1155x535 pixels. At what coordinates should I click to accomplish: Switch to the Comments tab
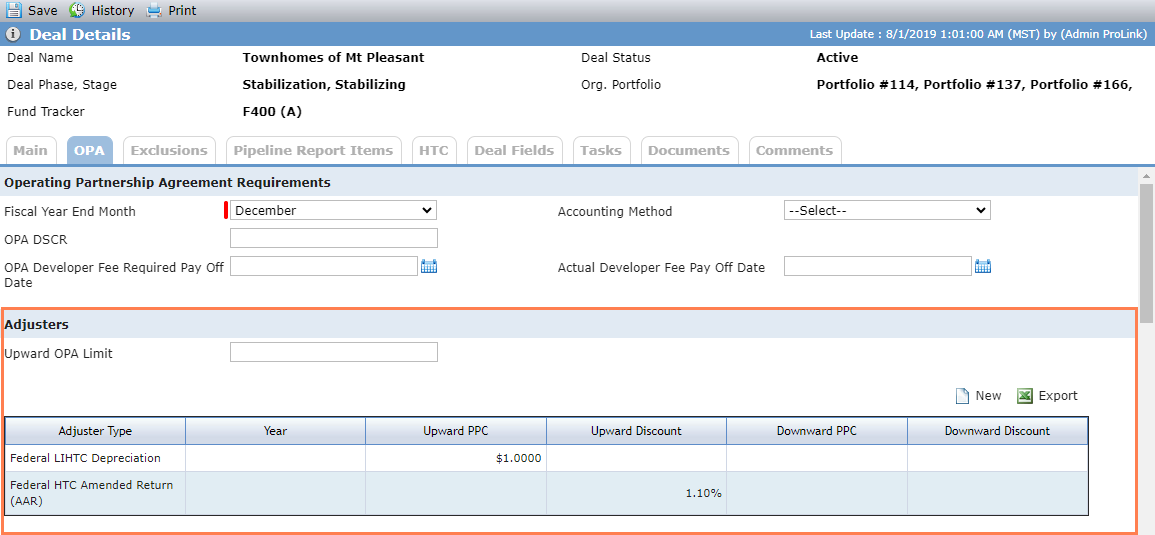coord(795,150)
